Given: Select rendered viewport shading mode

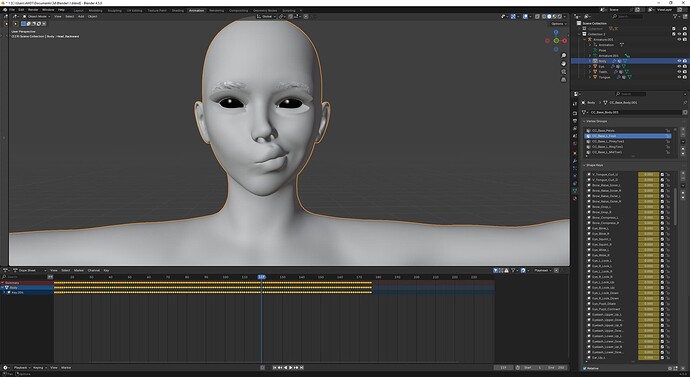Looking at the screenshot, I should click(559, 17).
